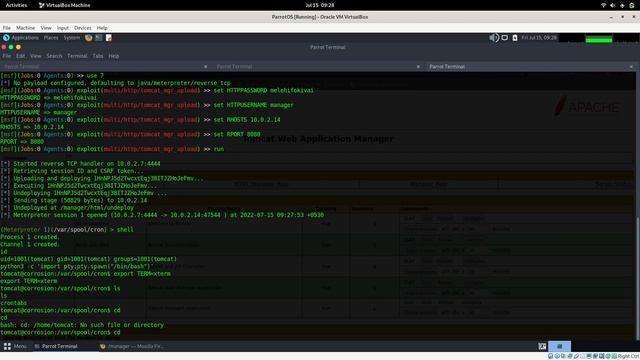The height and width of the screenshot is (360, 640).
Task: Open the guest Menu button in bottom panel
Action: [15, 346]
